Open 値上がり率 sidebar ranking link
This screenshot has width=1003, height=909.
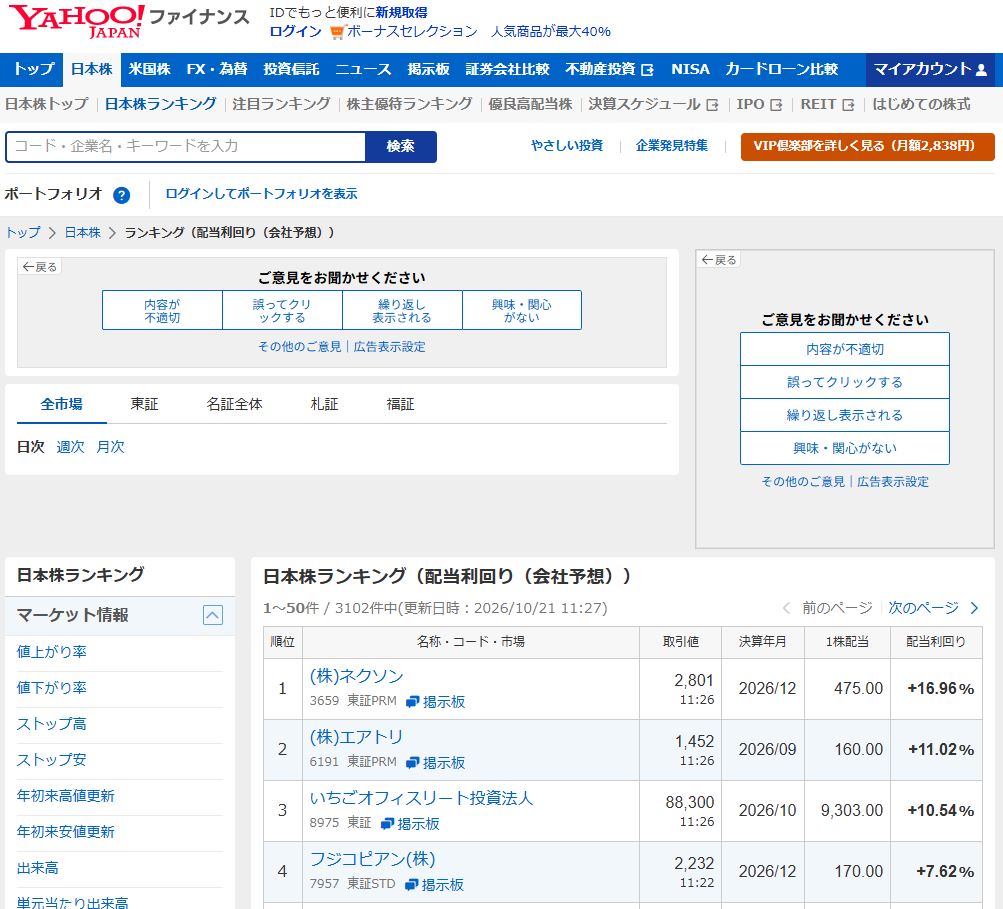[x=51, y=652]
